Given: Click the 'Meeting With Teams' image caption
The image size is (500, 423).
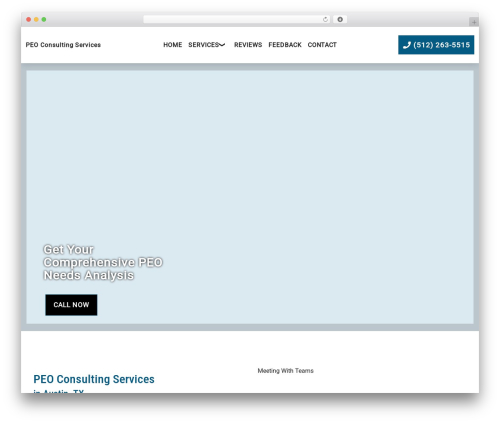Looking at the screenshot, I should (x=286, y=371).
